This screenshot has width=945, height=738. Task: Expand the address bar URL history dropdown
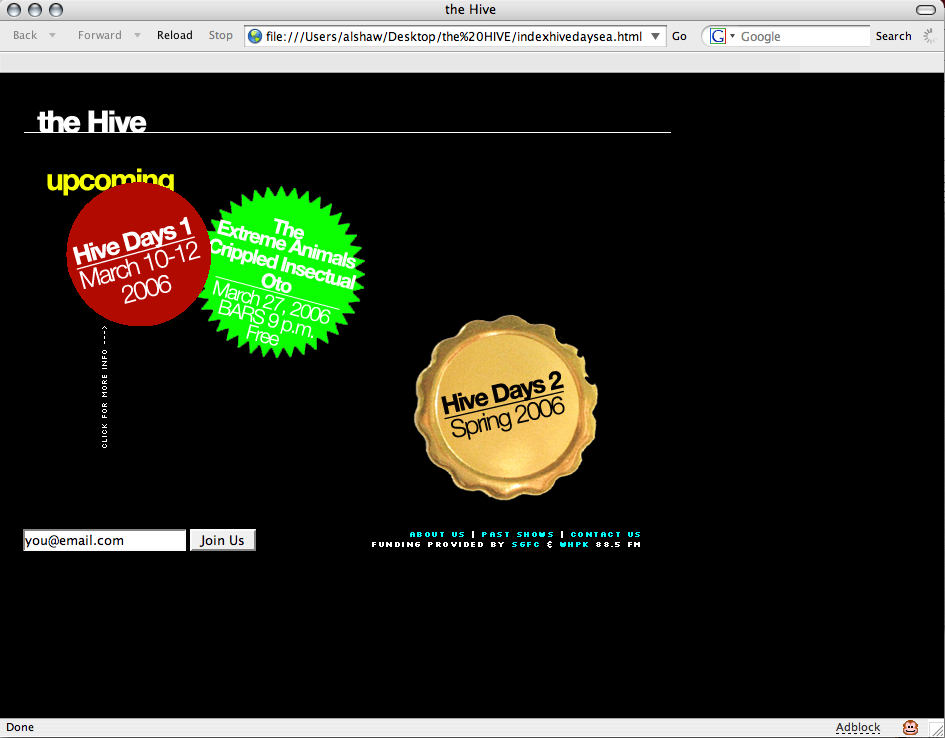(x=655, y=36)
